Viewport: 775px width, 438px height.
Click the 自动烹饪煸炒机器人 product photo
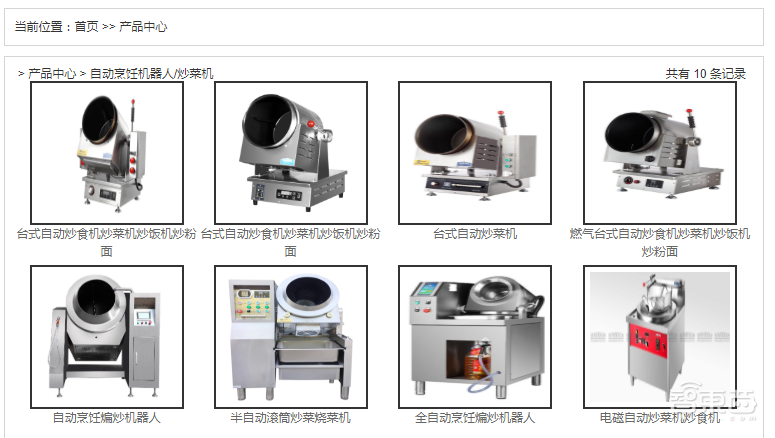(x=107, y=337)
